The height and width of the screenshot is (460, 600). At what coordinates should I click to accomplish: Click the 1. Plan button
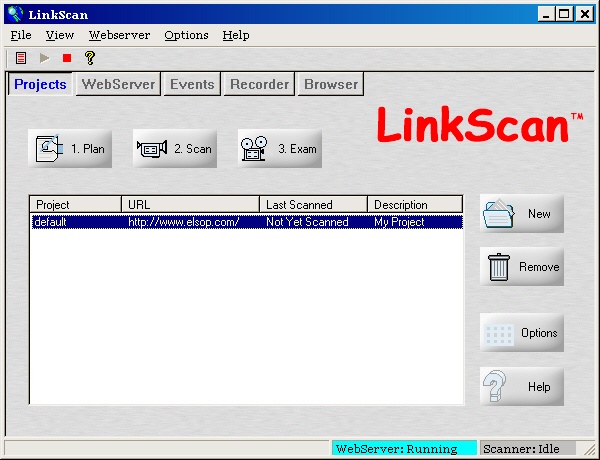[70, 148]
